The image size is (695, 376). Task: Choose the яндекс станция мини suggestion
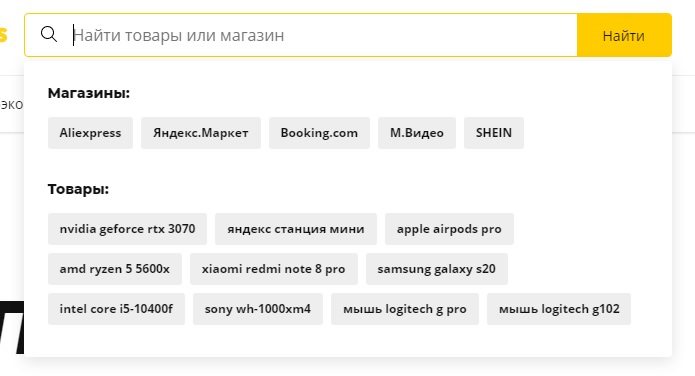pyautogui.click(x=296, y=229)
